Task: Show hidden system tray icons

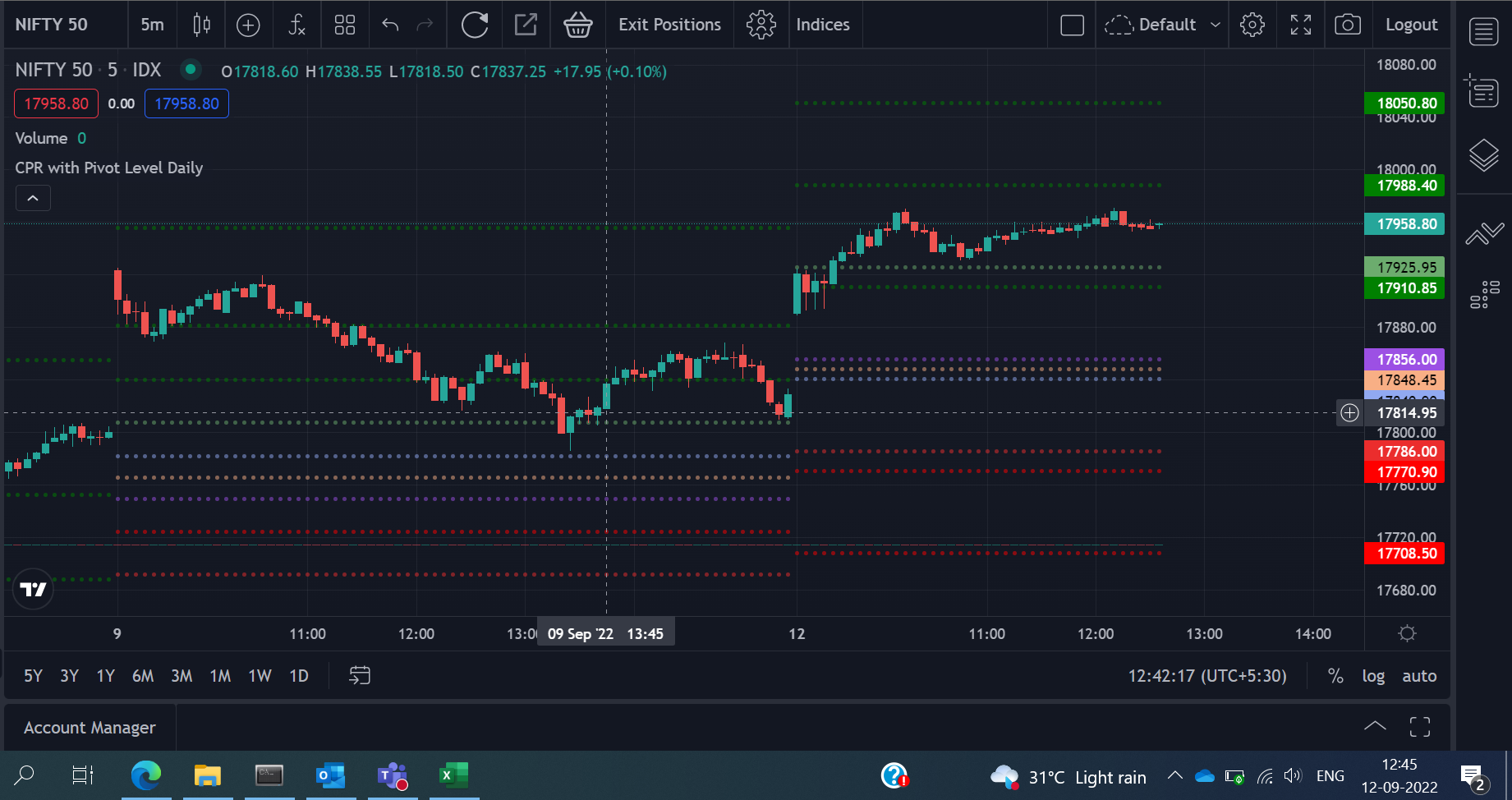Action: point(1175,775)
